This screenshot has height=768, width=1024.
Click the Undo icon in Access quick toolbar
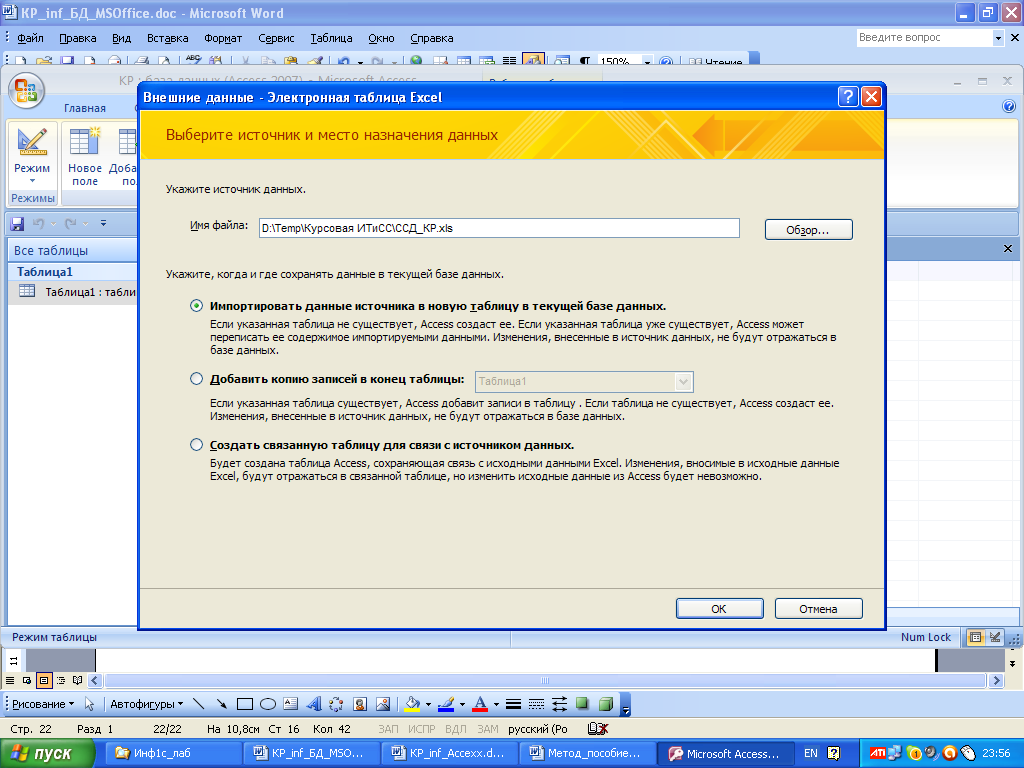(39, 224)
